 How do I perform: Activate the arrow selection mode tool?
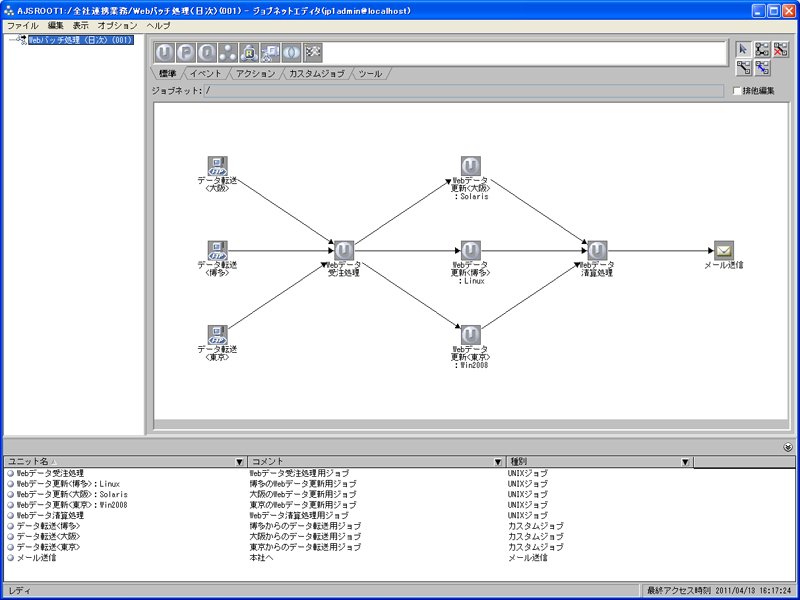(743, 49)
